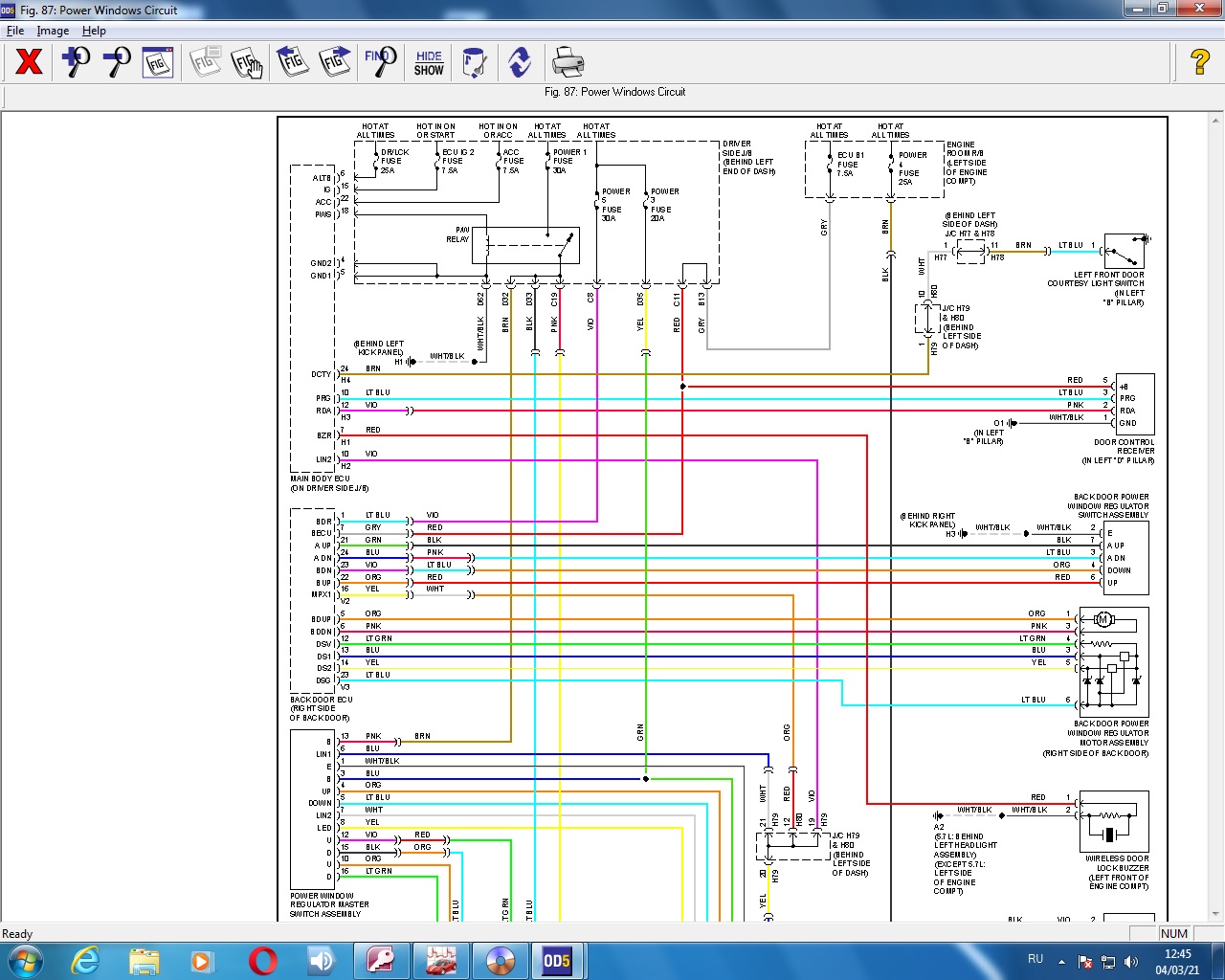The width and height of the screenshot is (1225, 980).
Task: Open the Find magnifier tool
Action: tap(380, 62)
